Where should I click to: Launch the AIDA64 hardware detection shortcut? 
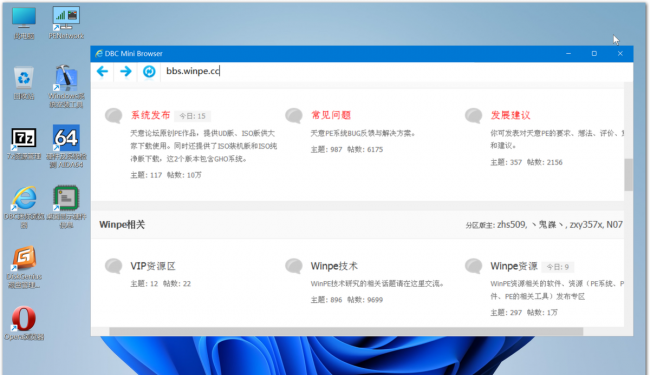click(x=66, y=147)
